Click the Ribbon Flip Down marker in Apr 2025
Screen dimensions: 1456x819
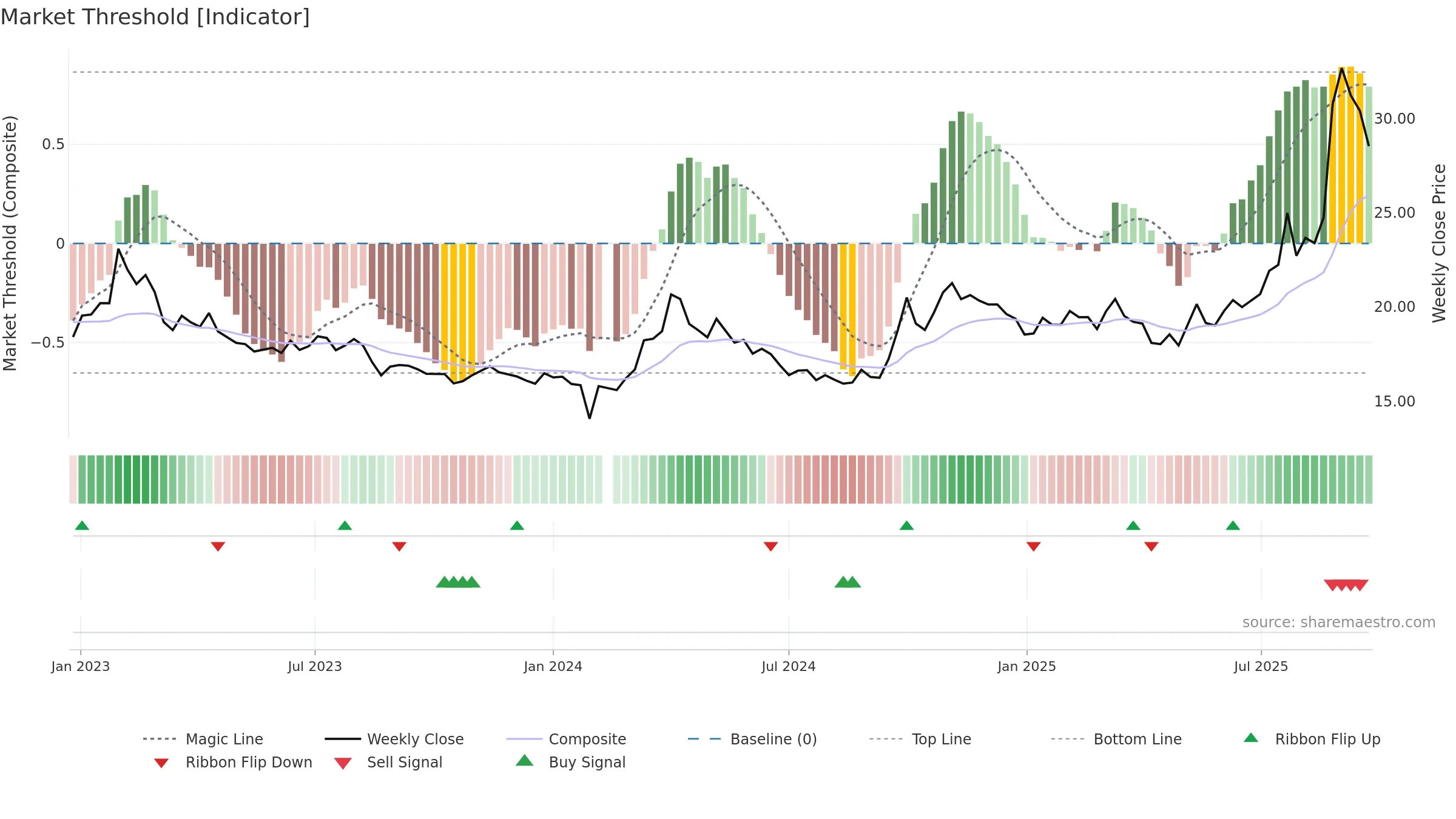pos(1151,547)
